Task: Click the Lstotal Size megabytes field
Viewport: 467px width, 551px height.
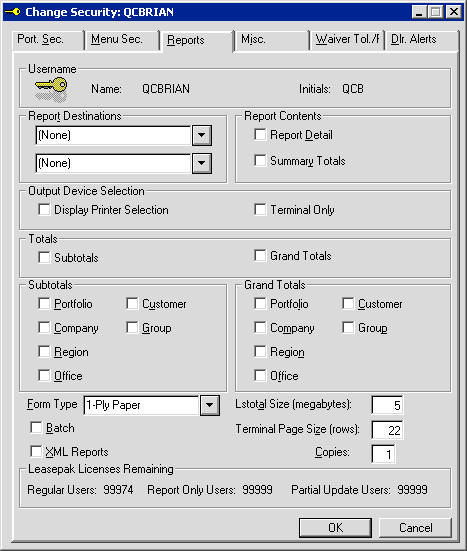Action: tap(387, 405)
